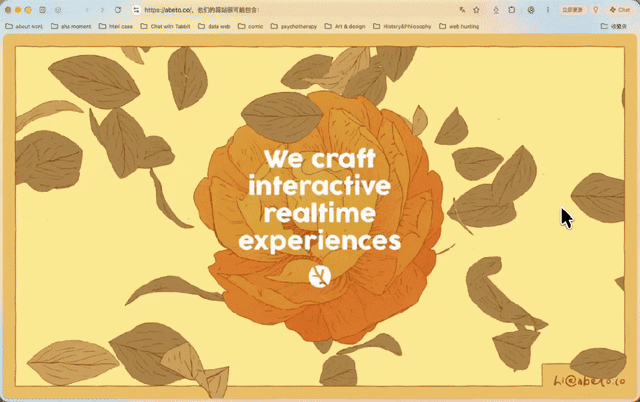
Task: Open the 'comic' bookmark folder
Action: coord(251,26)
